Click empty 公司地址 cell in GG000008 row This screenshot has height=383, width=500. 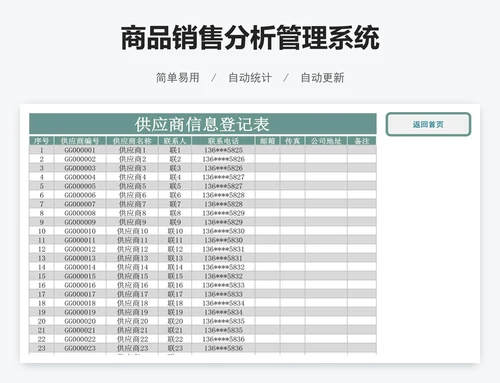coord(326,213)
